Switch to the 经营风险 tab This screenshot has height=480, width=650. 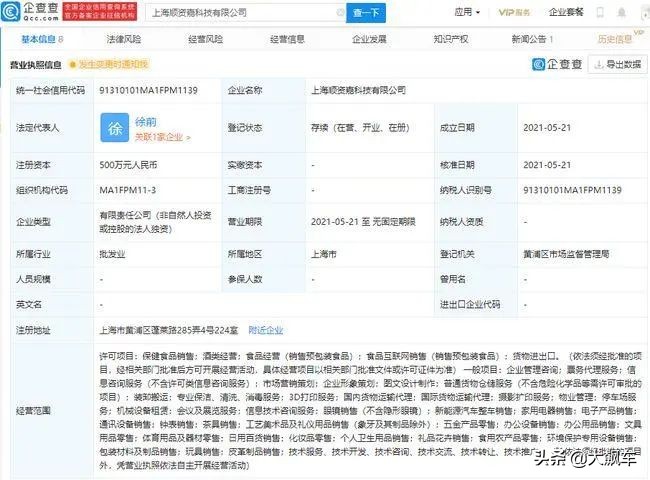coord(205,39)
